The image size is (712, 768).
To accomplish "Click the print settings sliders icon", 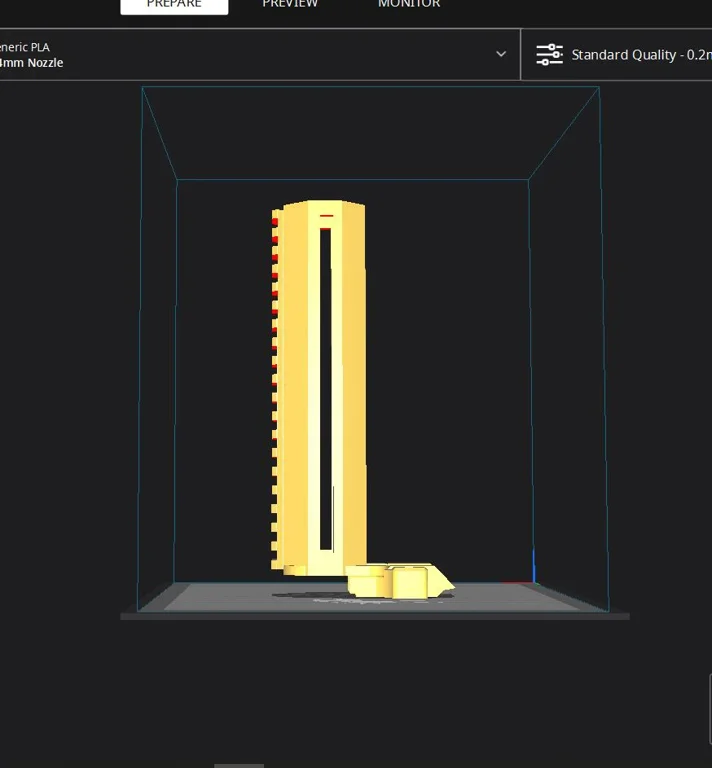I will click(x=549, y=55).
